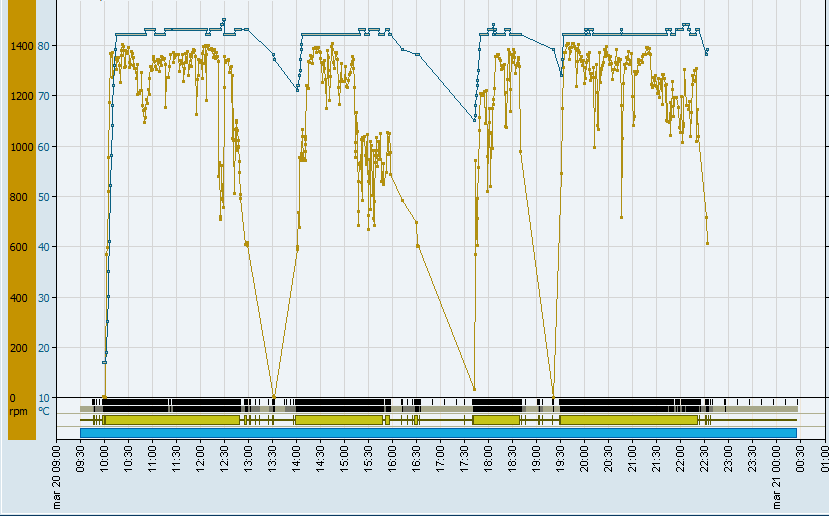This screenshot has height=517, width=829.
Task: Select the yellow status segment starting at 10:00
Action: 172,420
